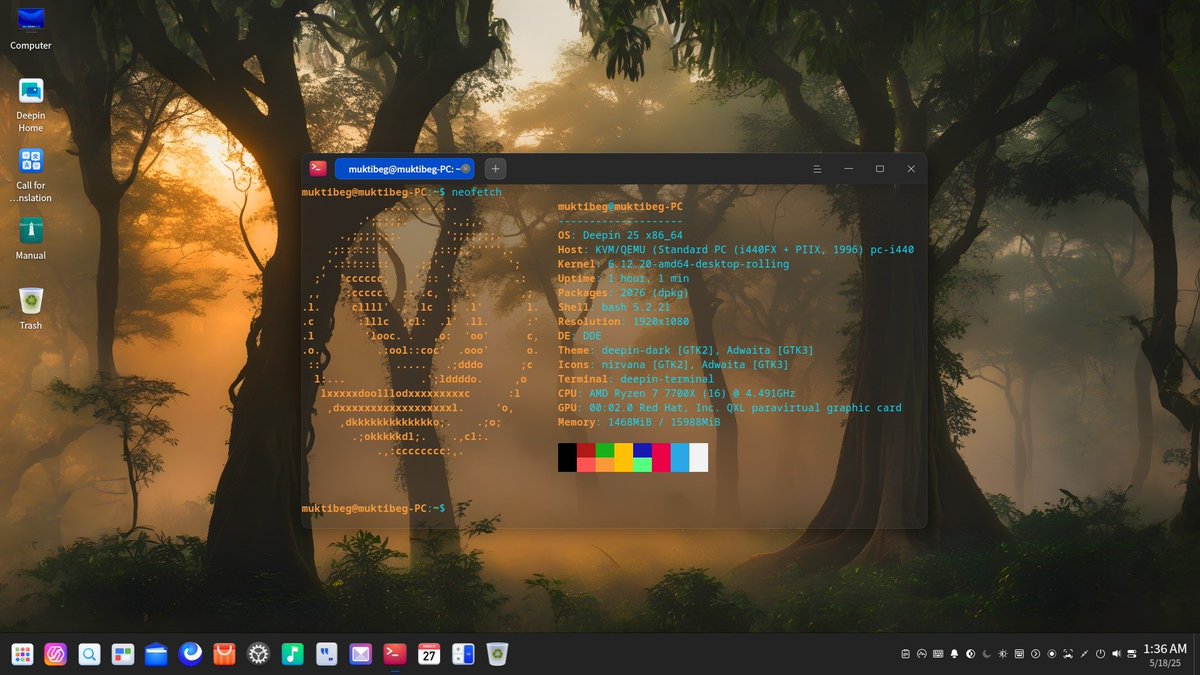
Task: Click the diagonal pen-shaped tray icon
Action: click(1084, 654)
